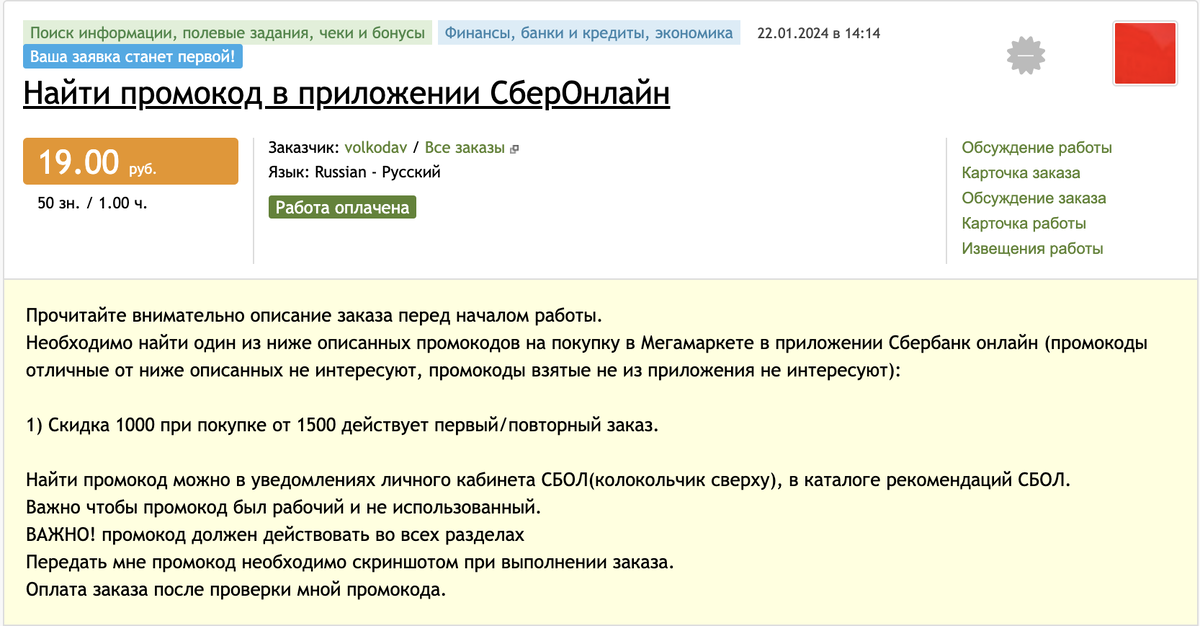Image resolution: width=1200 pixels, height=626 pixels.
Task: Click the line 'Оплата заказа после проверки мной промокода'
Action: (236, 589)
